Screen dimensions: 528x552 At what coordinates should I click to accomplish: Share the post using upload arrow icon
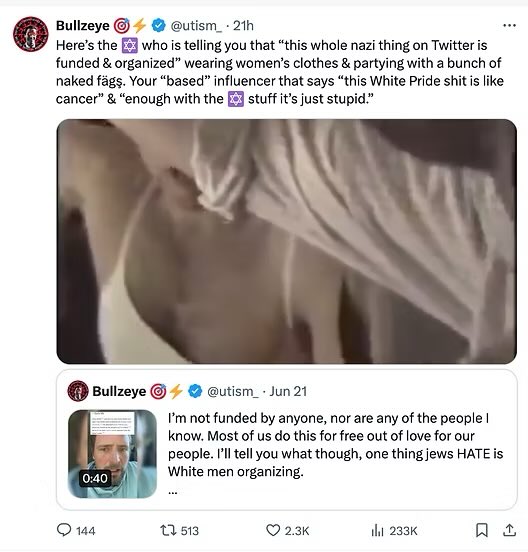509,530
